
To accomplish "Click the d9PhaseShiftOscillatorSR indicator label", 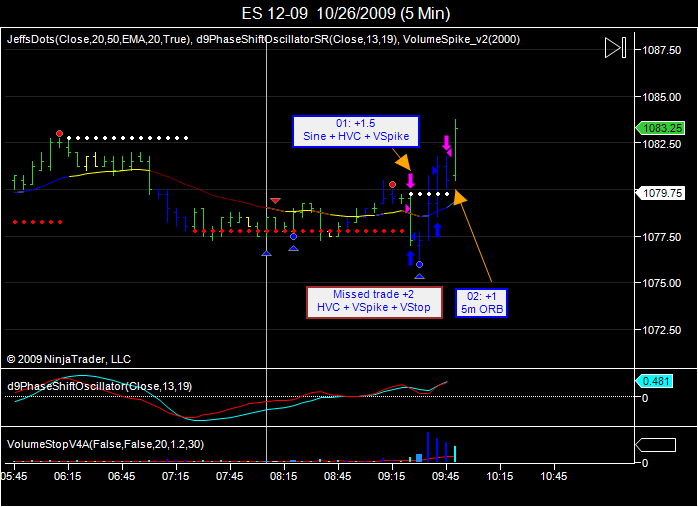I will pyautogui.click(x=297, y=39).
